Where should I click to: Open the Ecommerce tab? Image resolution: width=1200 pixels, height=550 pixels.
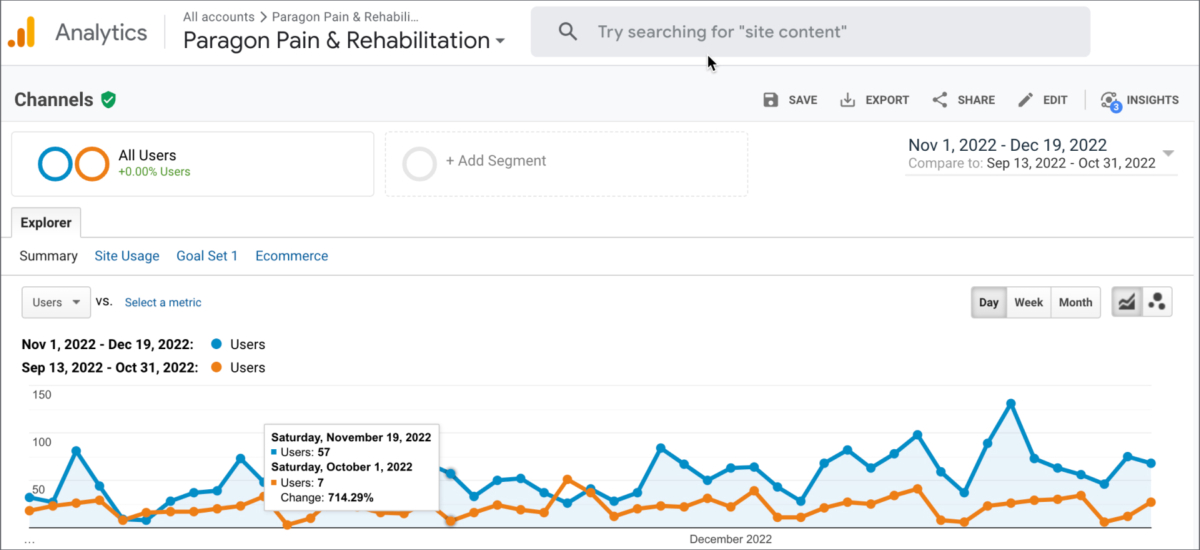(291, 256)
